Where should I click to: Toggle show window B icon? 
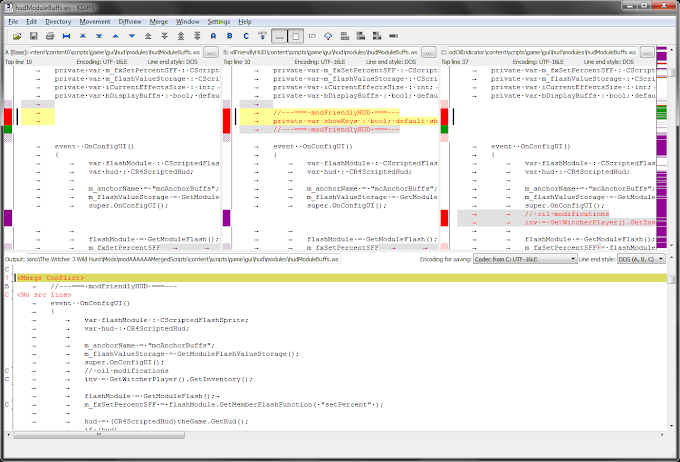(x=361, y=36)
